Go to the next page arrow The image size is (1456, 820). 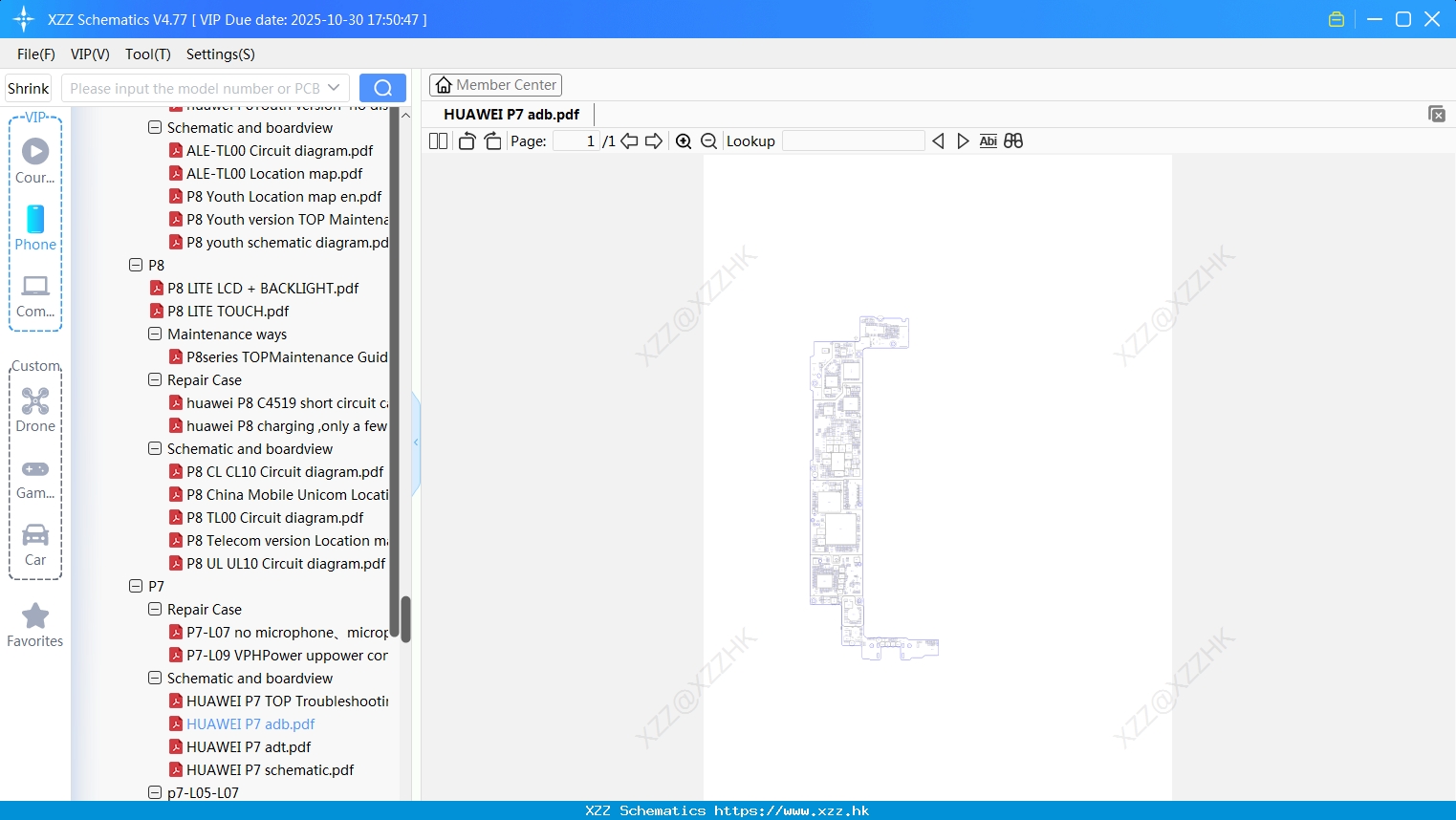coord(654,141)
